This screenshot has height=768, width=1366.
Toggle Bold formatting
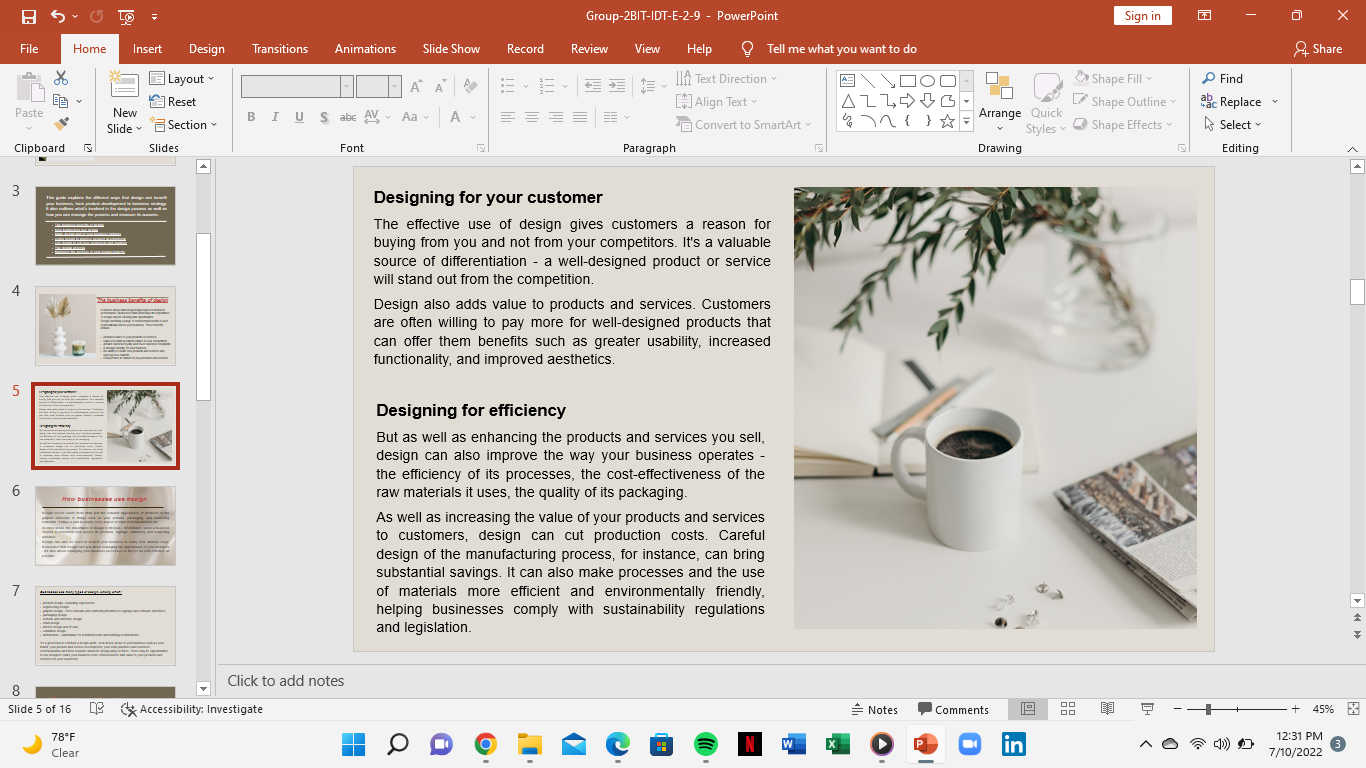point(251,117)
